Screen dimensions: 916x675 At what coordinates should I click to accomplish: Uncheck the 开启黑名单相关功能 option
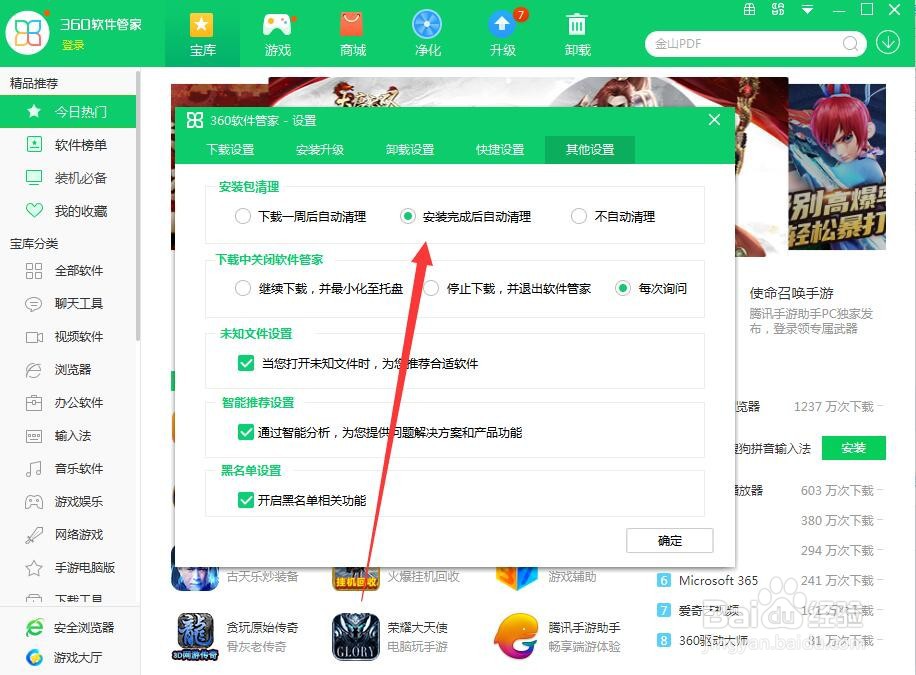pos(246,500)
